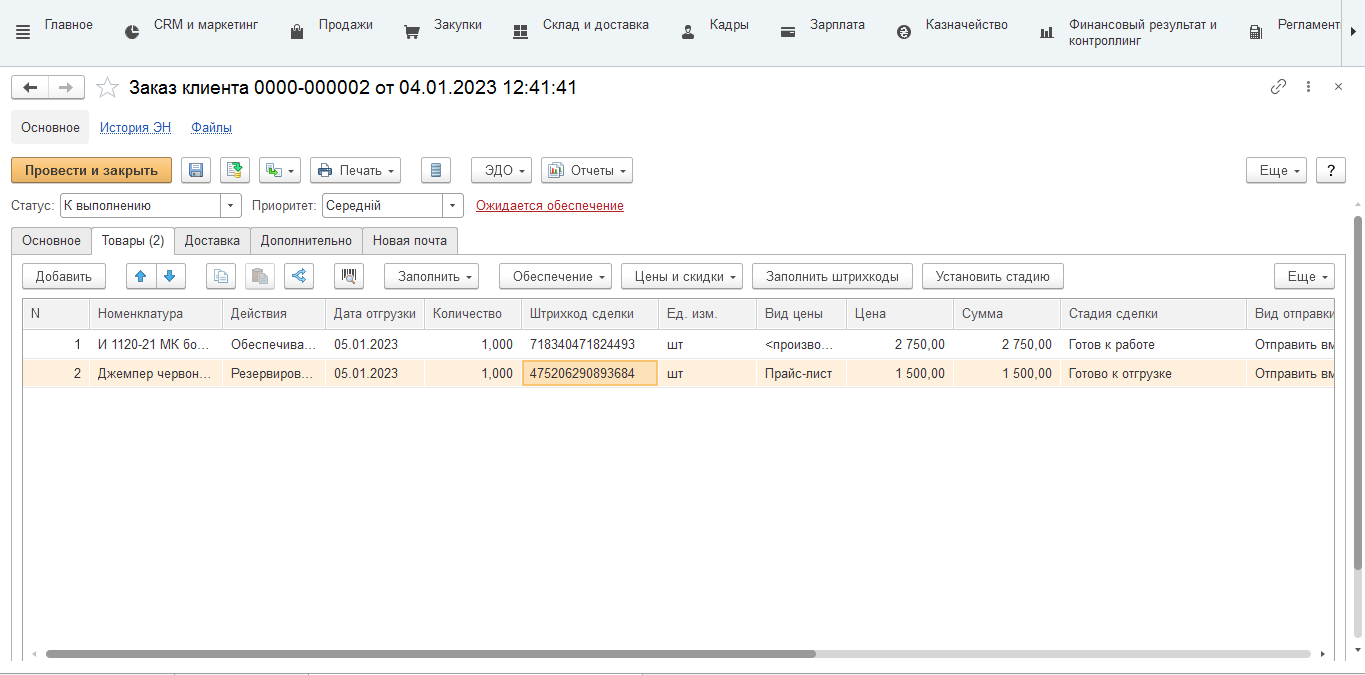
Task: Open the document movements list icon
Action: pos(435,171)
